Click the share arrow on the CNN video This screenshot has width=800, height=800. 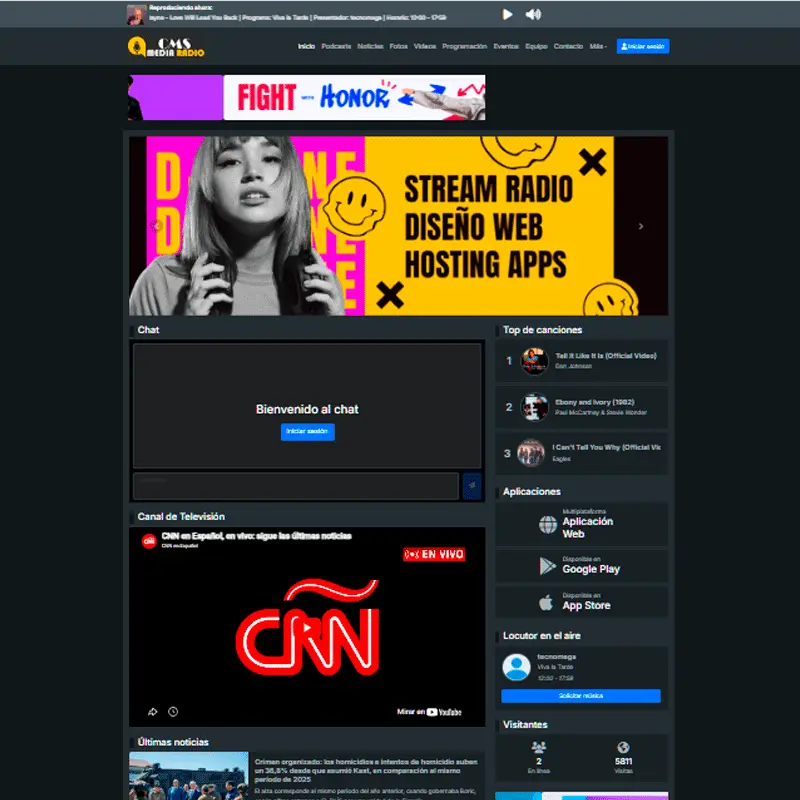pos(152,712)
